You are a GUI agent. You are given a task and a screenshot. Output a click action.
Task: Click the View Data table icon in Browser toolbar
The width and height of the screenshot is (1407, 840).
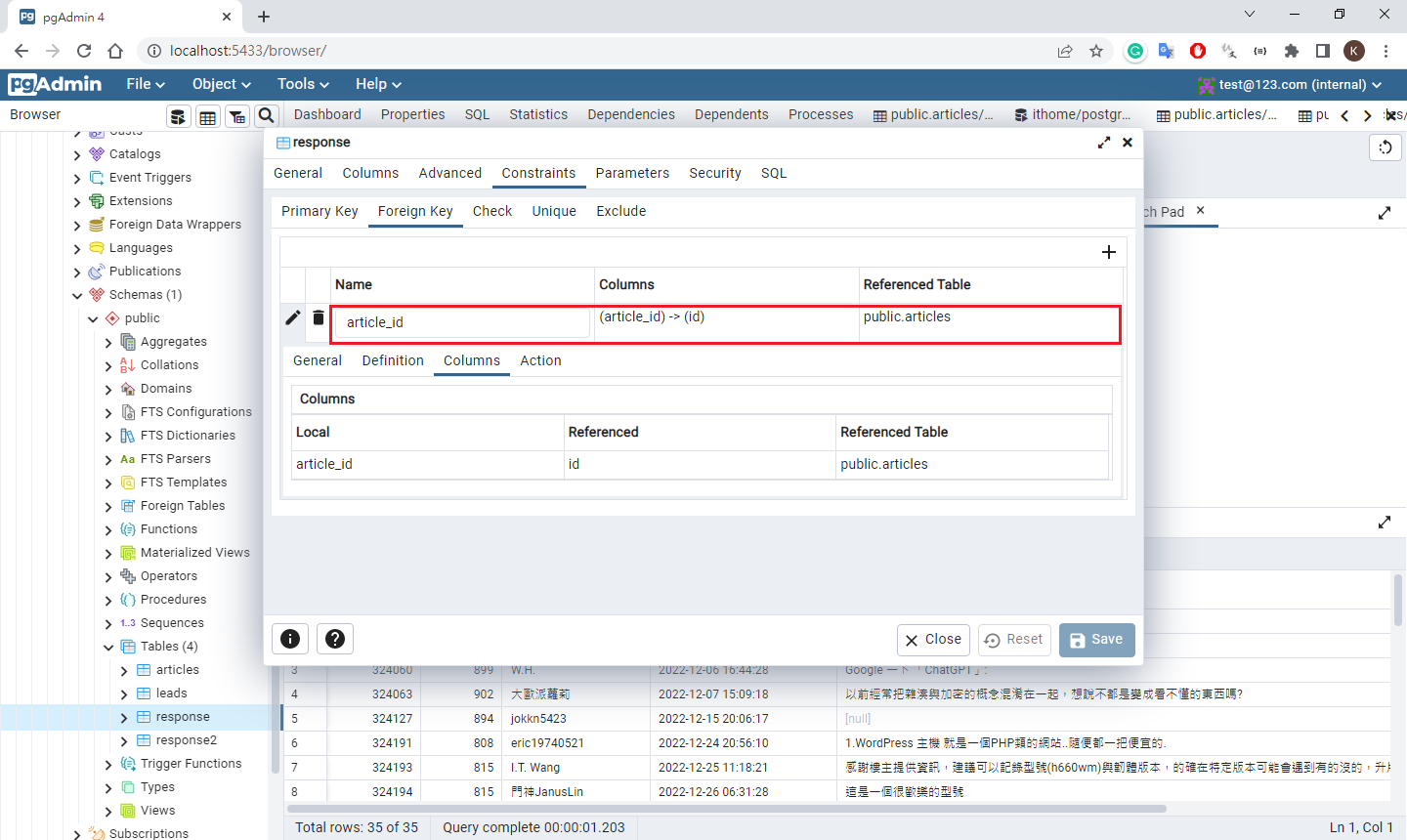pyautogui.click(x=207, y=117)
